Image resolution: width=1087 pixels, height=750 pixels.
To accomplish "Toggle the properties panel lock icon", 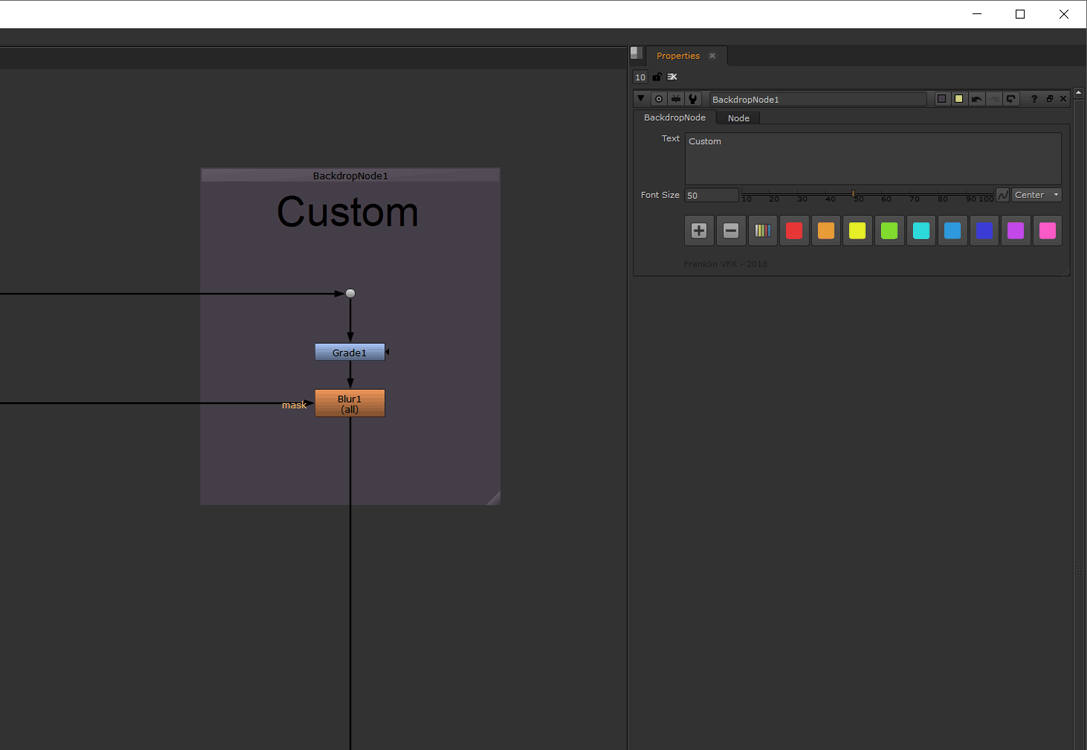I will (x=657, y=77).
